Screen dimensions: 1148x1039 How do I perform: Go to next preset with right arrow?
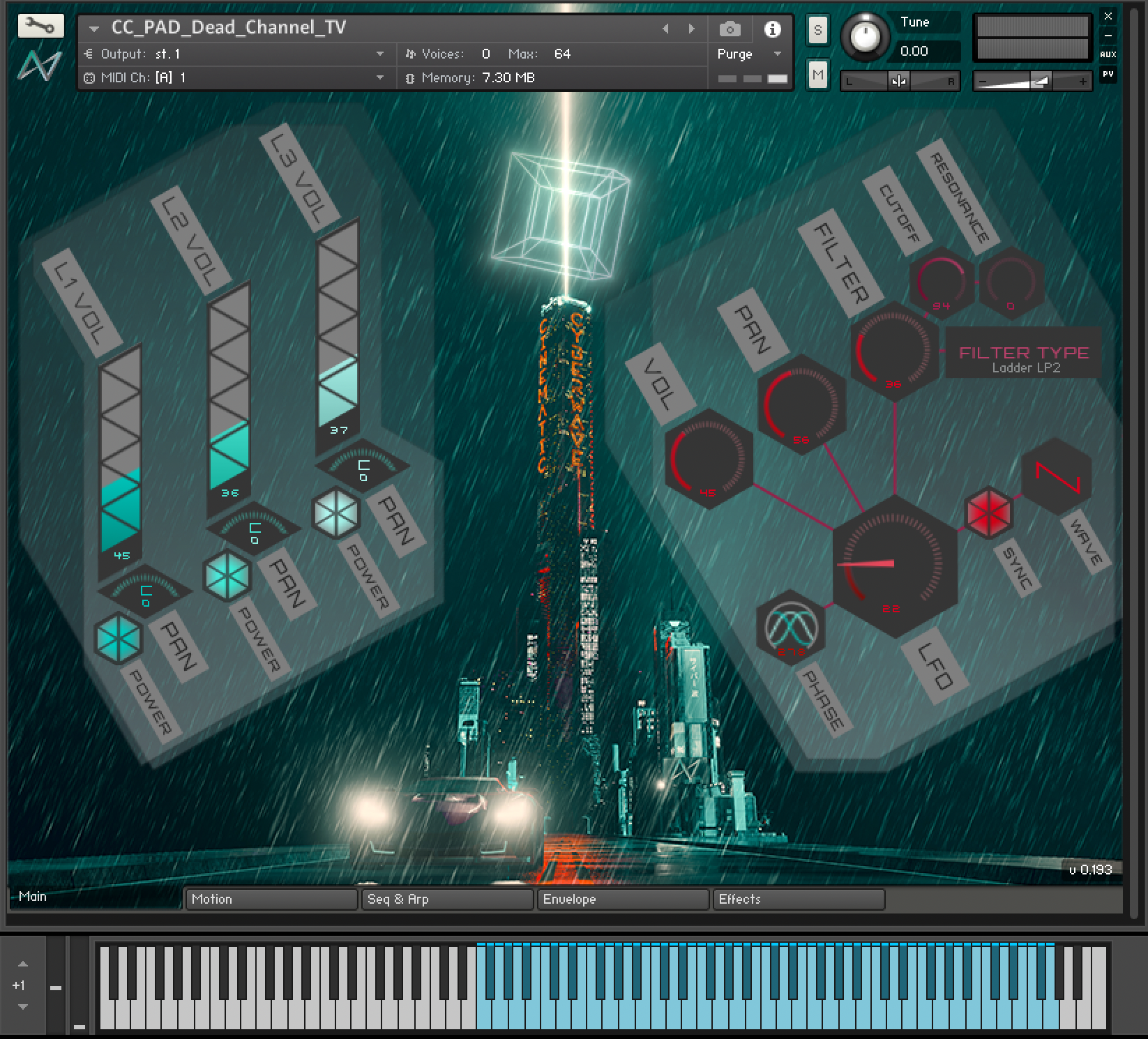(691, 29)
